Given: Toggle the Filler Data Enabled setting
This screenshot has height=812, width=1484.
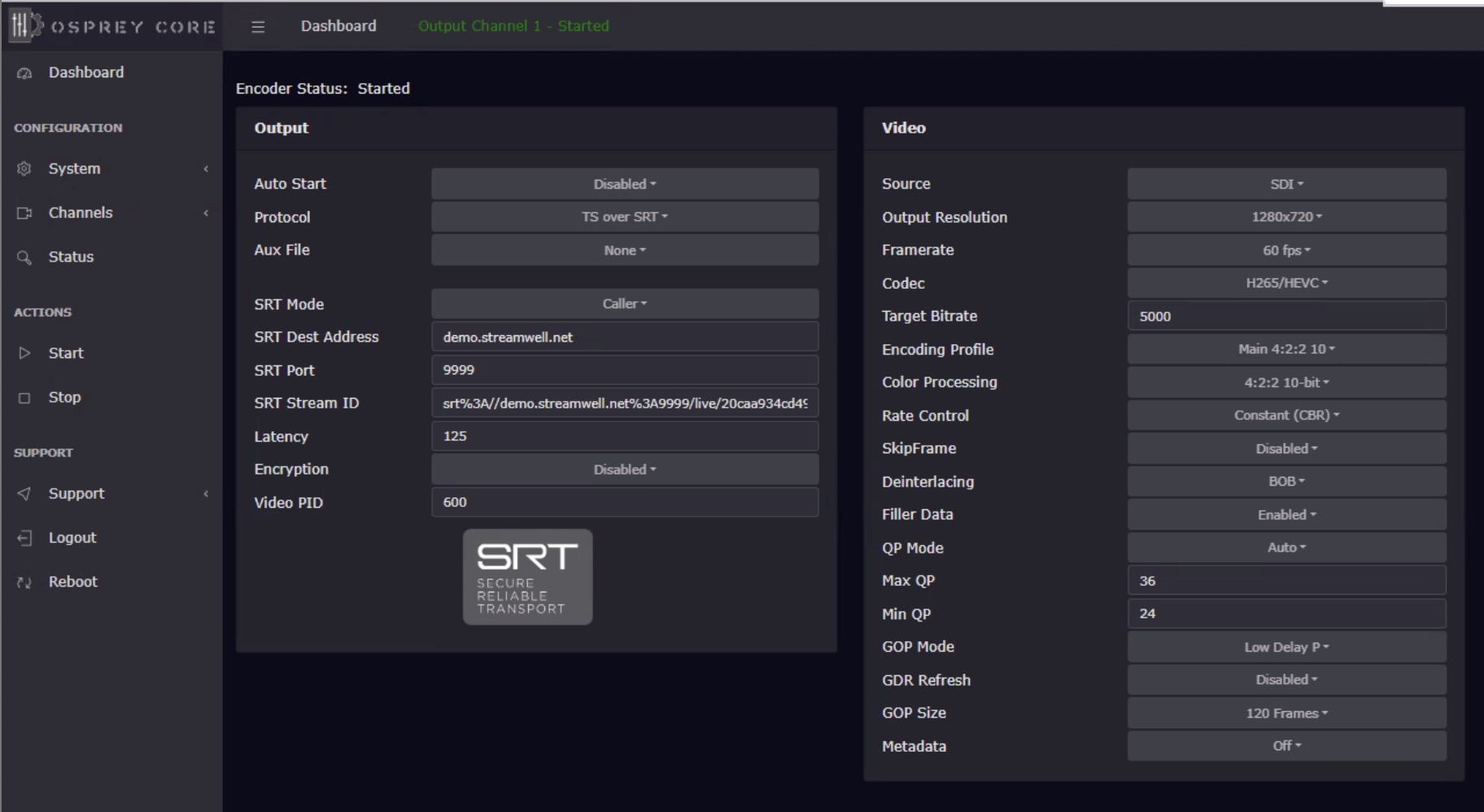Looking at the screenshot, I should tap(1286, 514).
